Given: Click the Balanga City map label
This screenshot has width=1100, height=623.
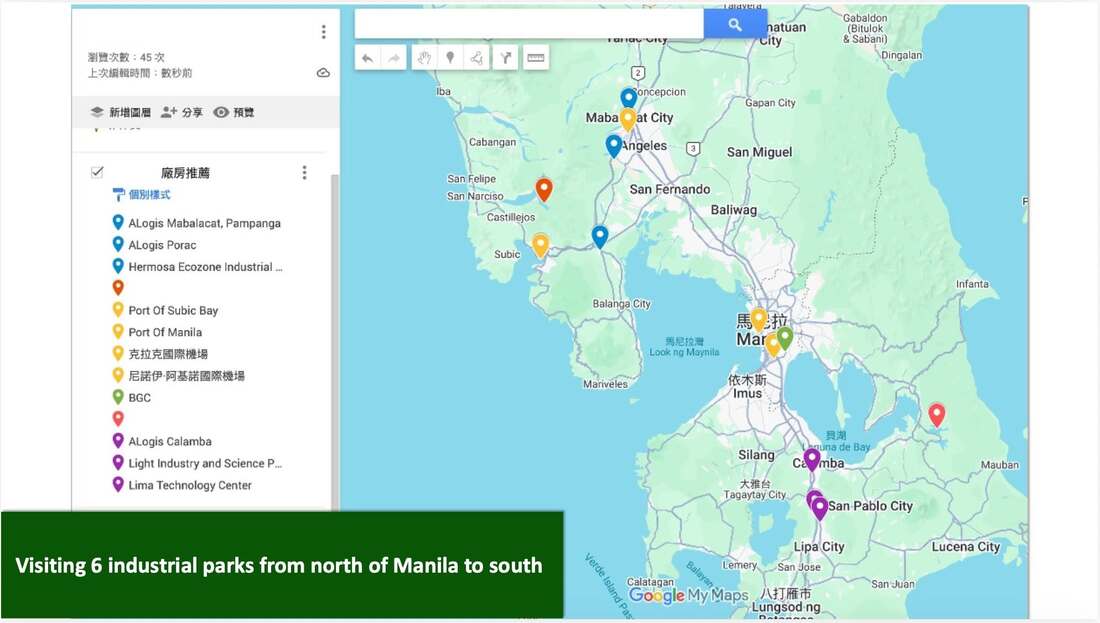Looking at the screenshot, I should click(622, 304).
